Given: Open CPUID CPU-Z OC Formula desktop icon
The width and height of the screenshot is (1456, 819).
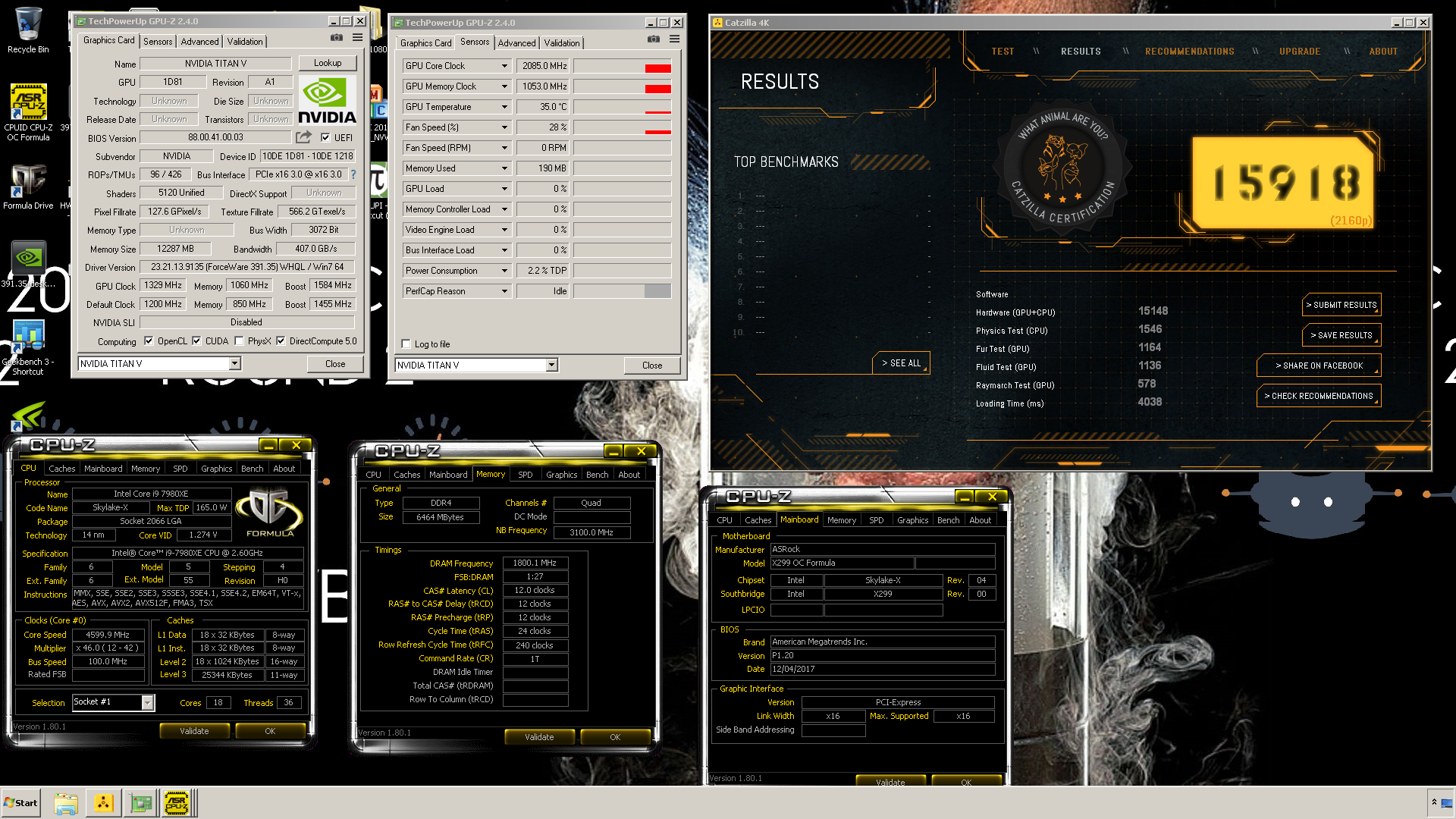Looking at the screenshot, I should coord(28,112).
